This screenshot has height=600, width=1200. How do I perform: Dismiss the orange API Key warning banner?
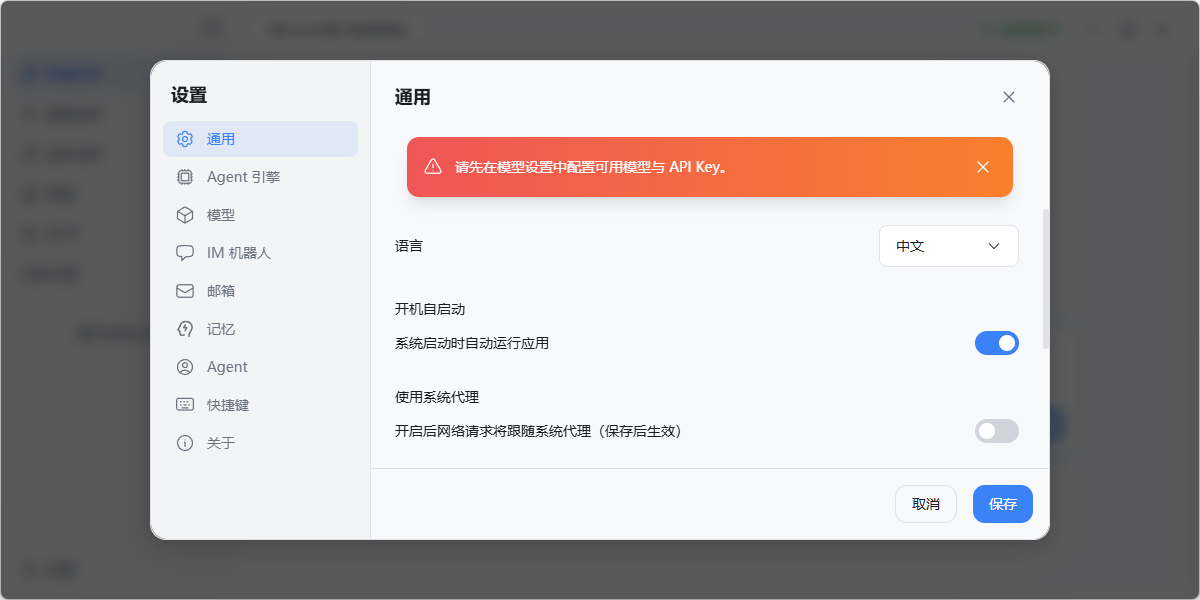[x=983, y=167]
